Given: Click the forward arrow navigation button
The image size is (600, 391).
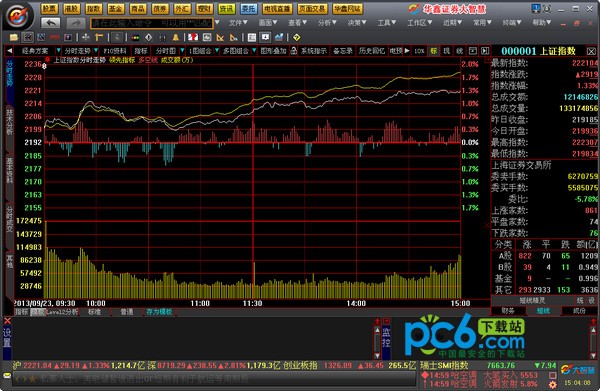Looking at the screenshot, I should coord(76,23).
